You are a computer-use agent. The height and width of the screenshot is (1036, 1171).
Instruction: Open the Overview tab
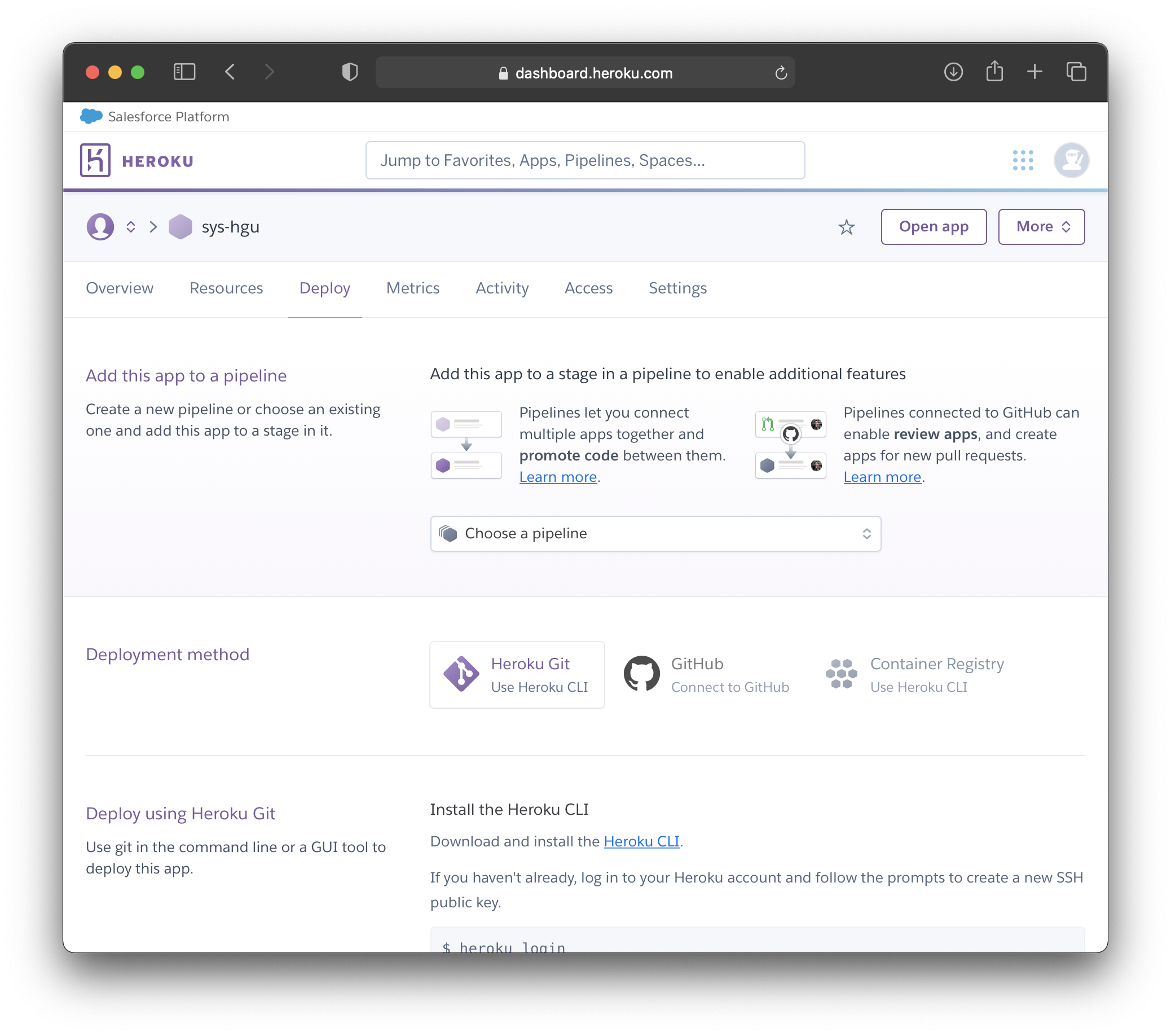point(120,288)
